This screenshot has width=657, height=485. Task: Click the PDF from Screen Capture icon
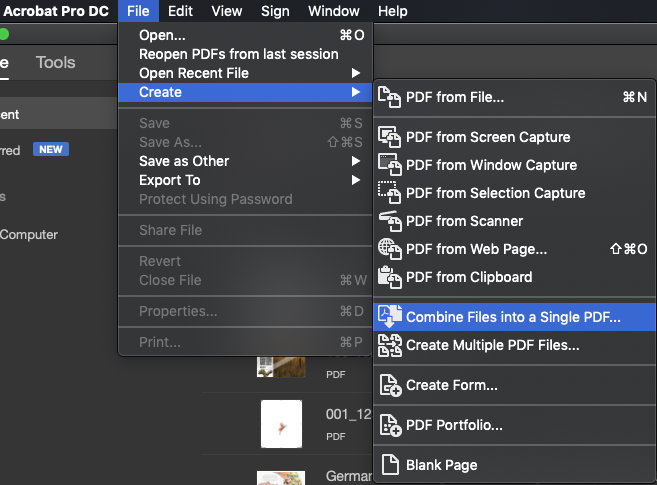click(x=389, y=137)
